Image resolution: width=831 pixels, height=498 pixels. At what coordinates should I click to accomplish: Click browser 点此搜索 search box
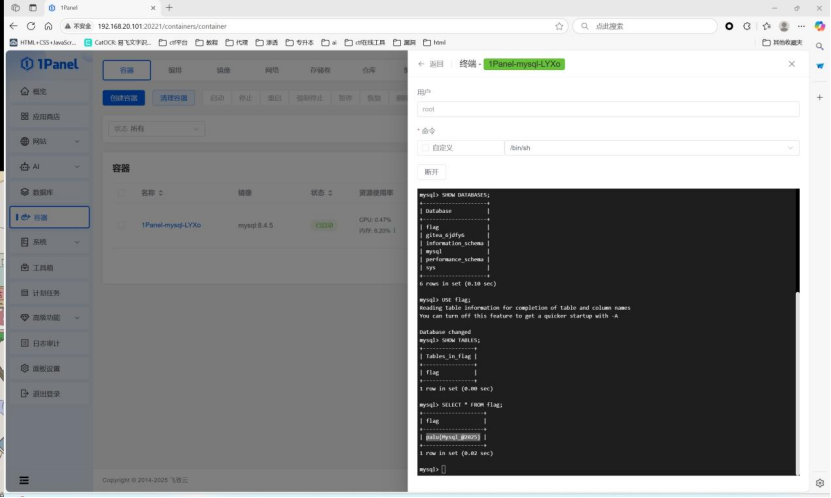pyautogui.click(x=645, y=26)
